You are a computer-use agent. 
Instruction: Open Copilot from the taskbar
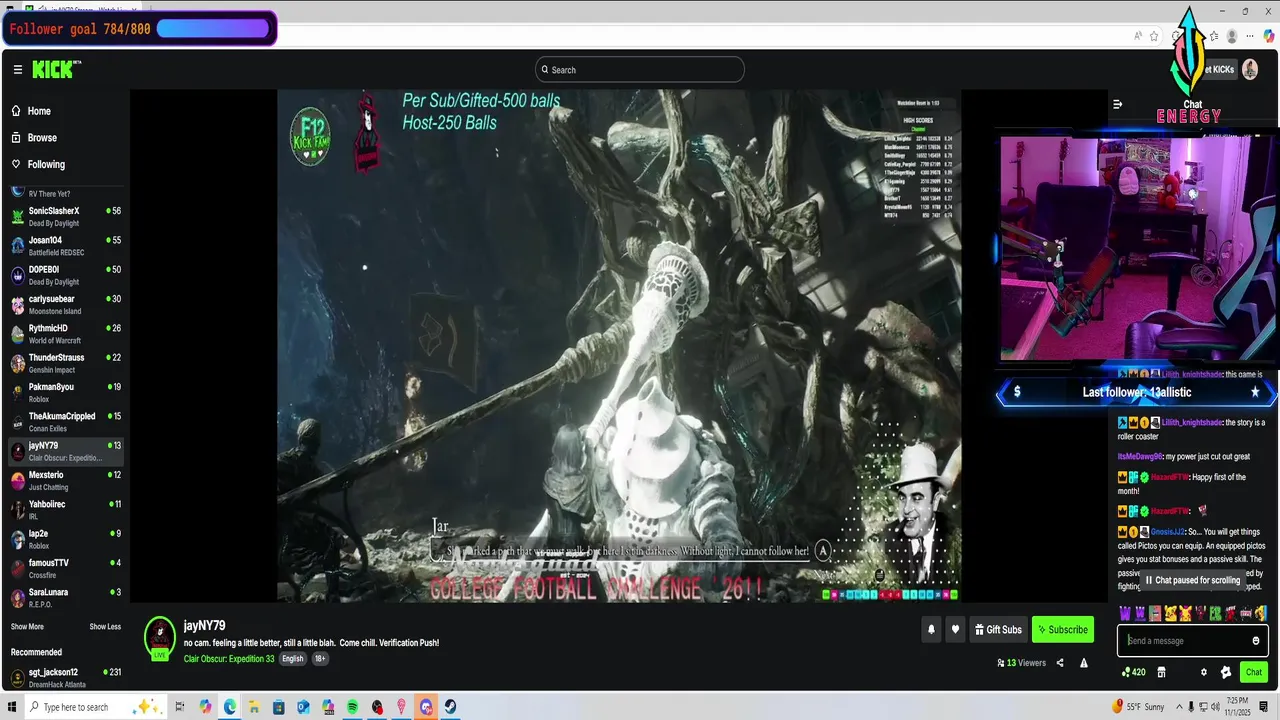(206, 707)
